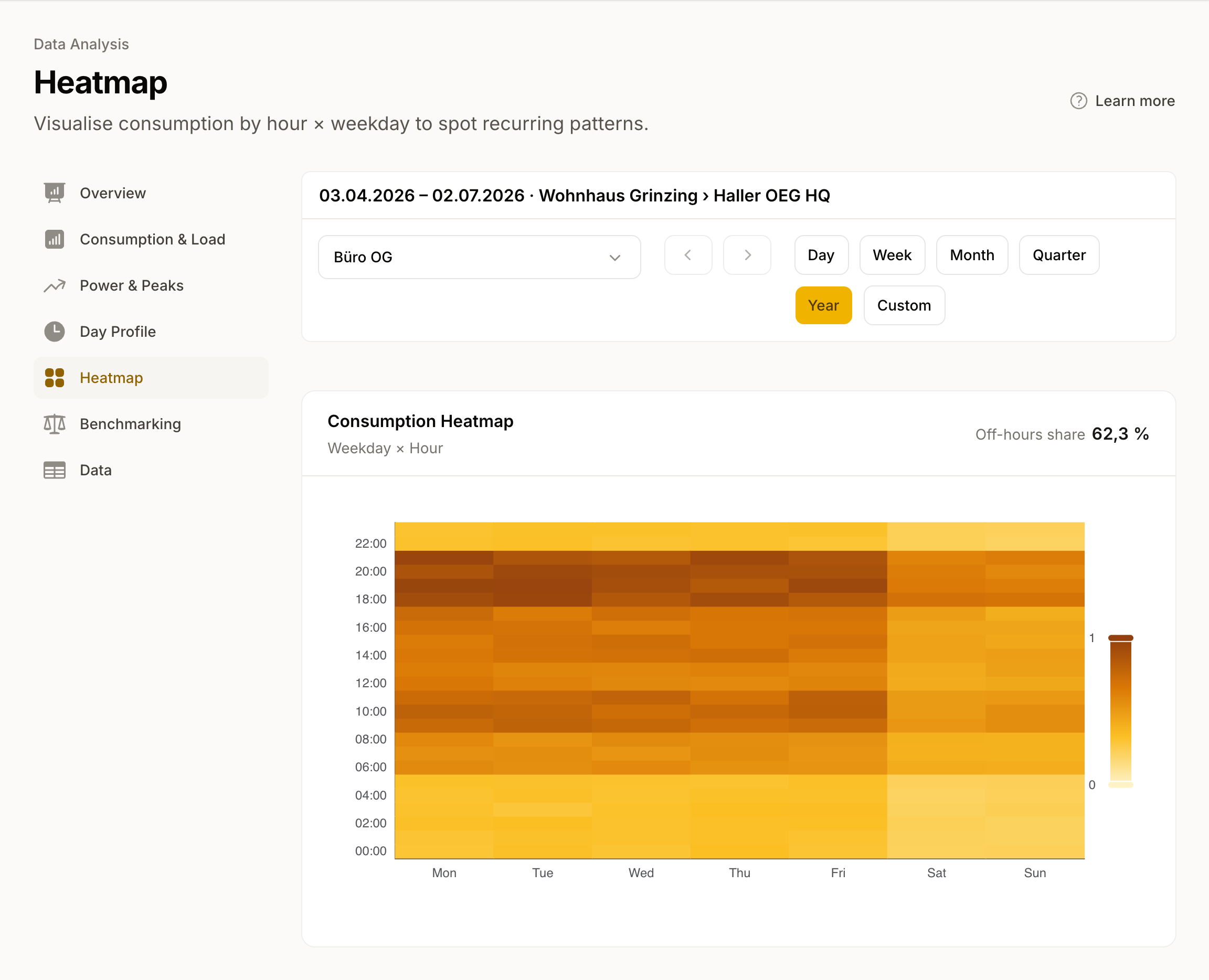Click the Learn more question mark icon

pos(1078,101)
